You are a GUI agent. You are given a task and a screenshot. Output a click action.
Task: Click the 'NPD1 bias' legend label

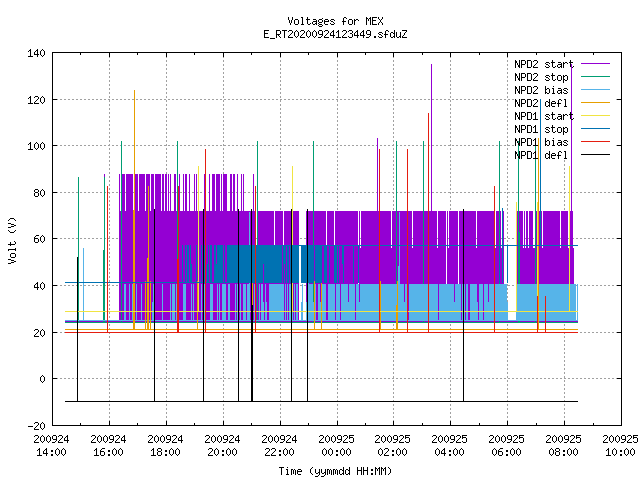(x=541, y=142)
